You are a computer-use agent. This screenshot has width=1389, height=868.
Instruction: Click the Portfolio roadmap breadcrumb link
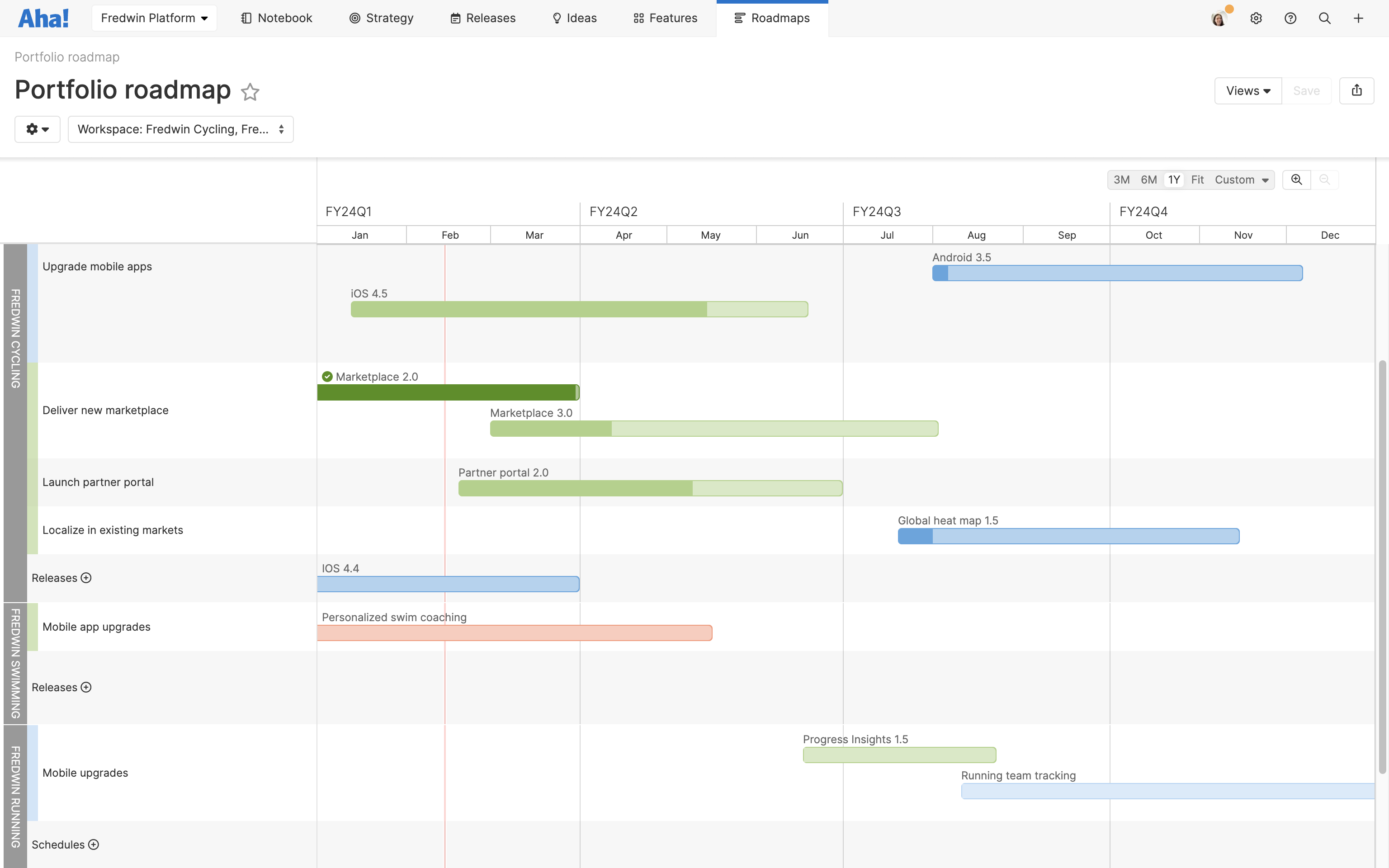(66, 57)
